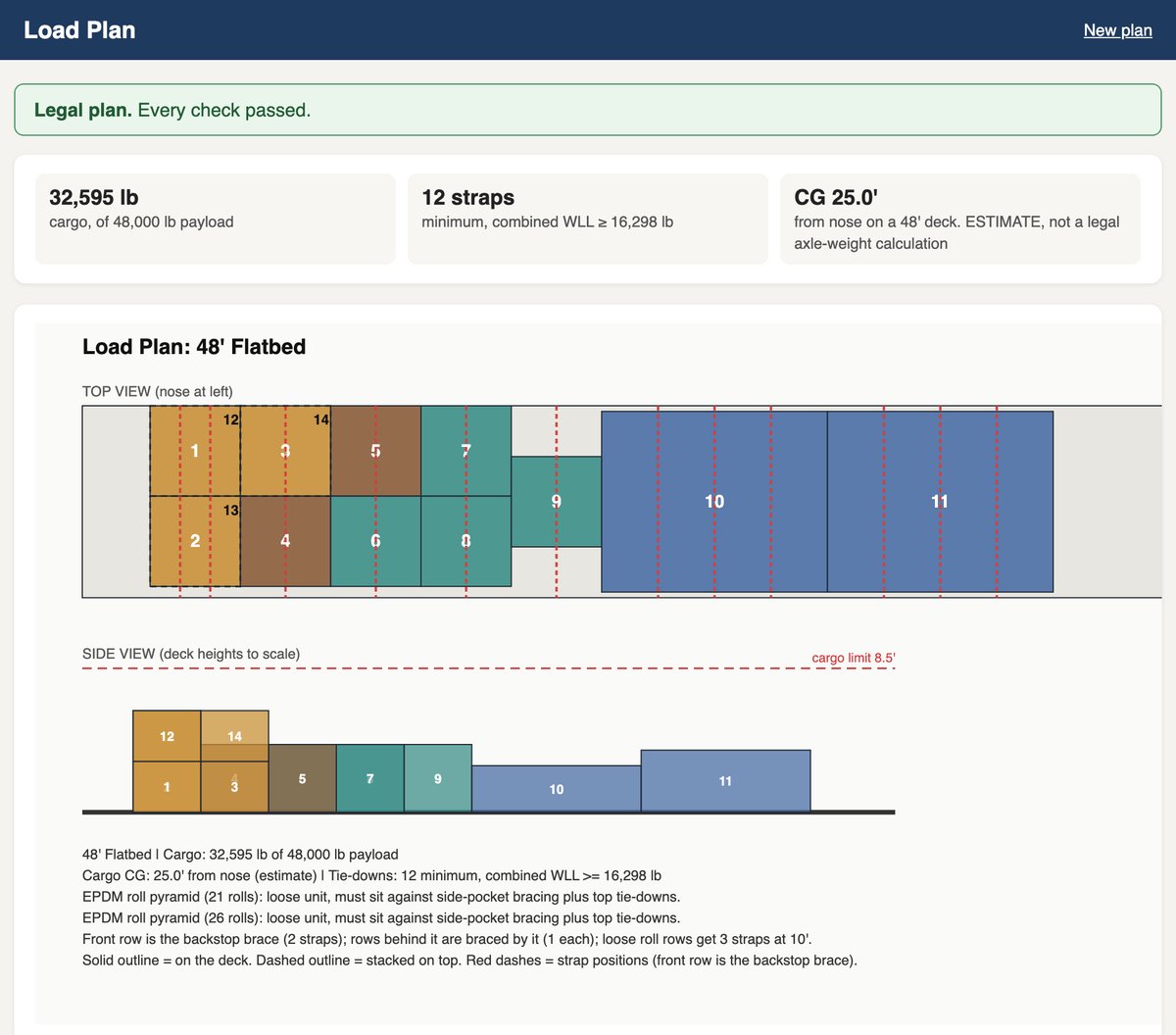Select cargo block 11 in top view
This screenshot has width=1176, height=1035.
point(940,502)
